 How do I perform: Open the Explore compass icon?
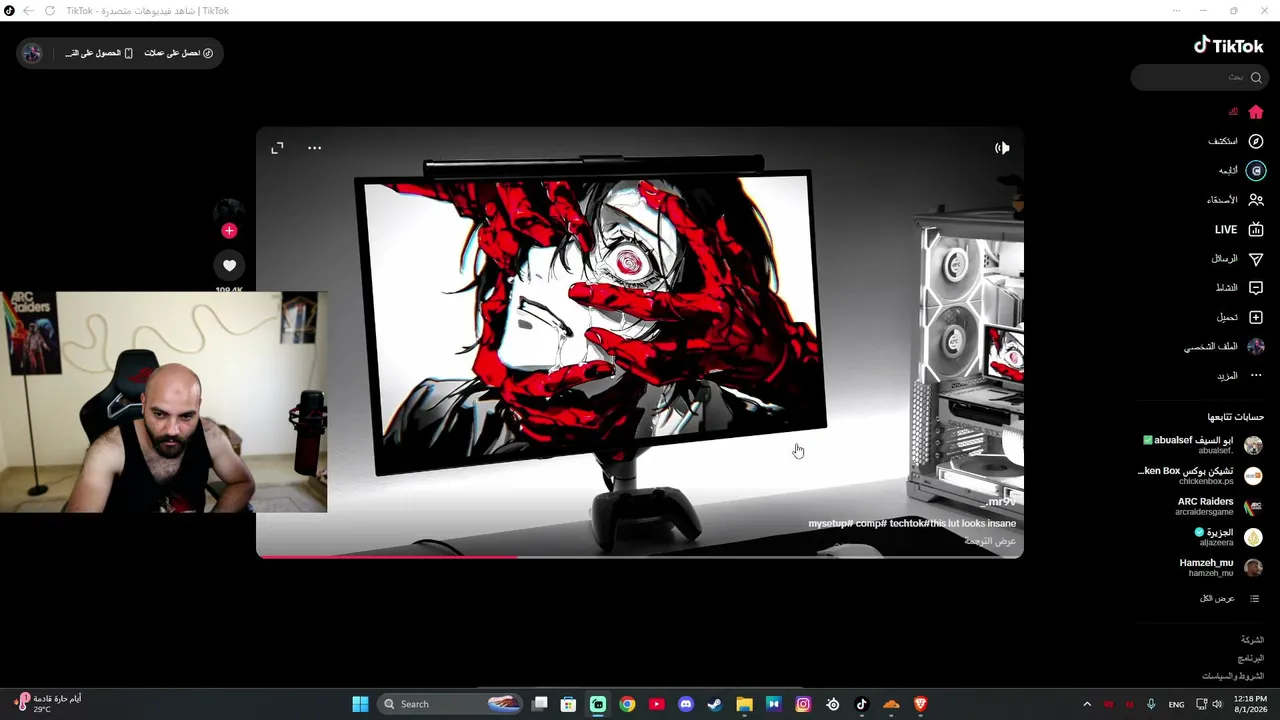click(1256, 141)
